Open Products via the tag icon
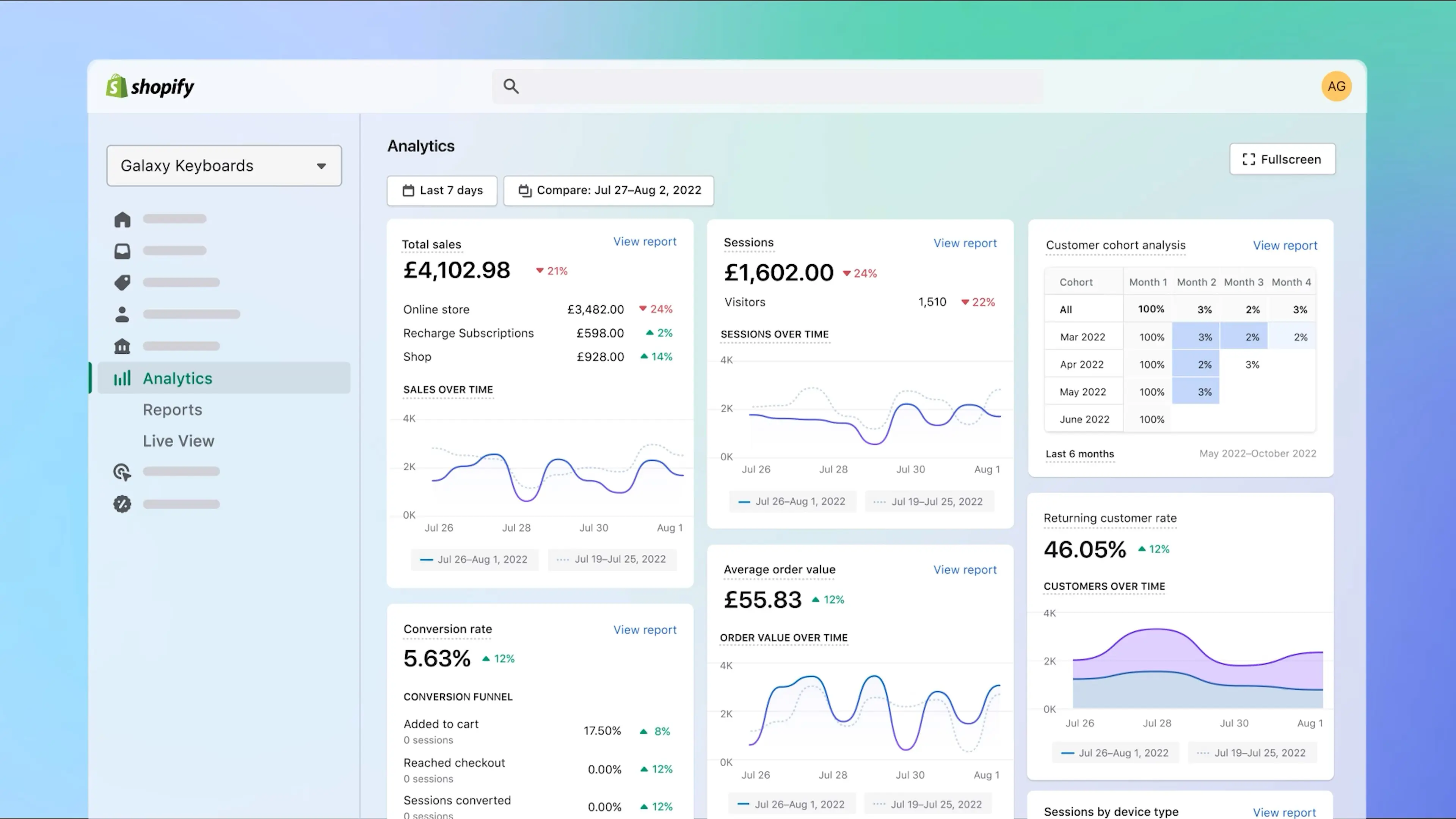The width and height of the screenshot is (1456, 819). click(x=122, y=282)
